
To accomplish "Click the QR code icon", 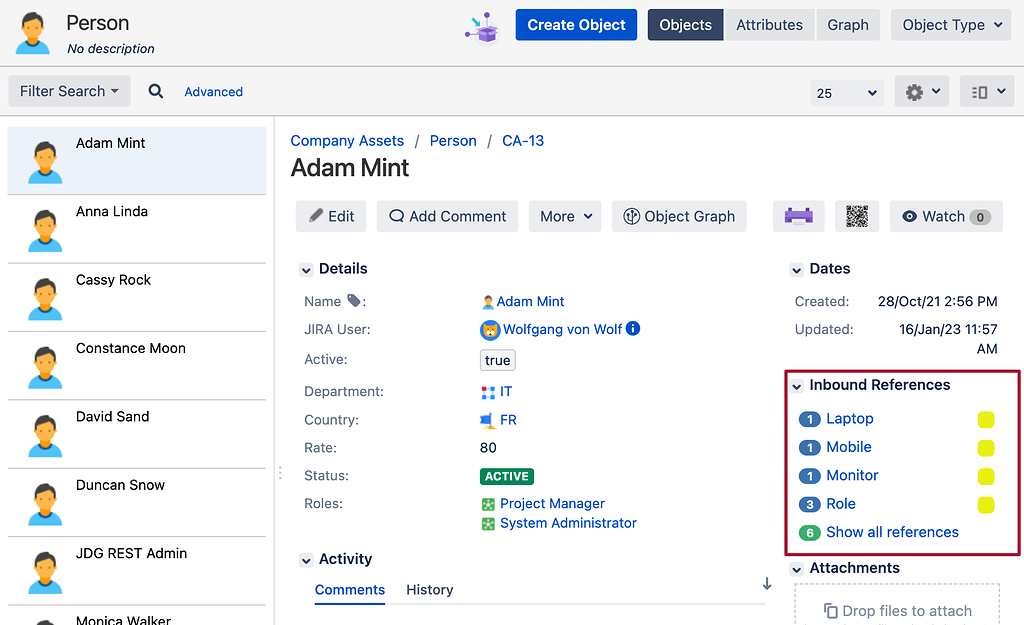I will (856, 216).
